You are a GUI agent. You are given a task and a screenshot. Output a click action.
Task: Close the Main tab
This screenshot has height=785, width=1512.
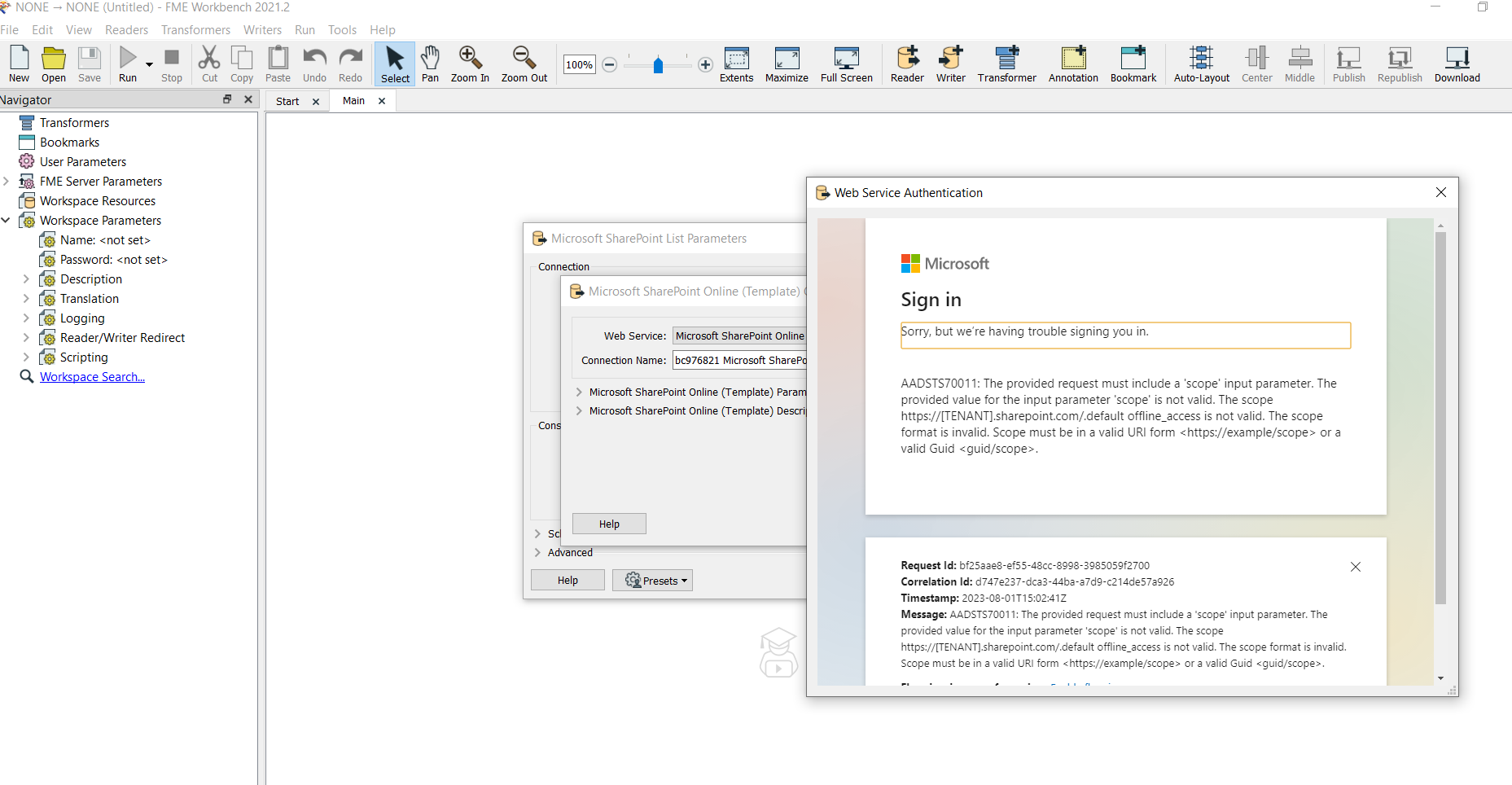[x=382, y=101]
